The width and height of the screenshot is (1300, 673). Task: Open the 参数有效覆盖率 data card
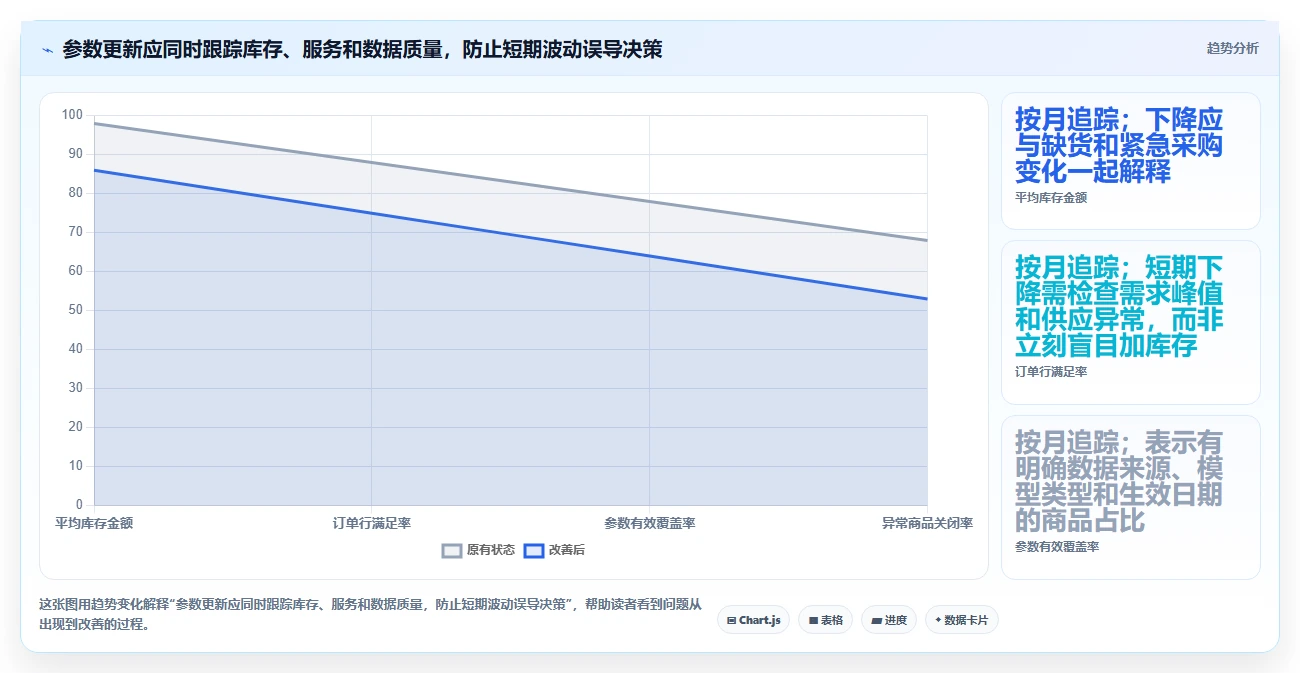click(1131, 497)
